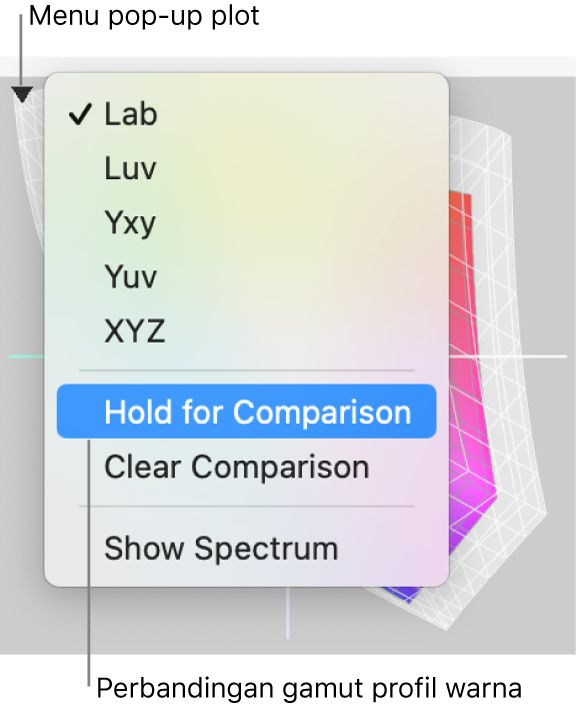
Task: Click the teal axis line at left
Action: pos(27,357)
